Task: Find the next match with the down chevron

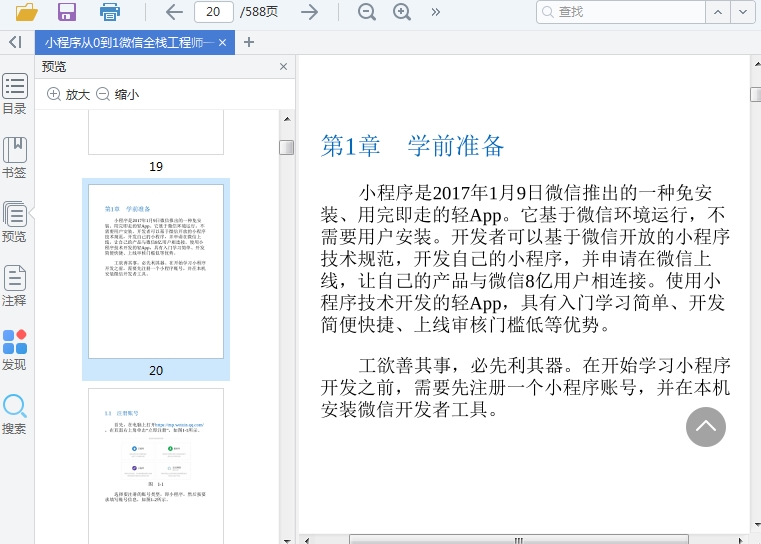Action: [743, 12]
